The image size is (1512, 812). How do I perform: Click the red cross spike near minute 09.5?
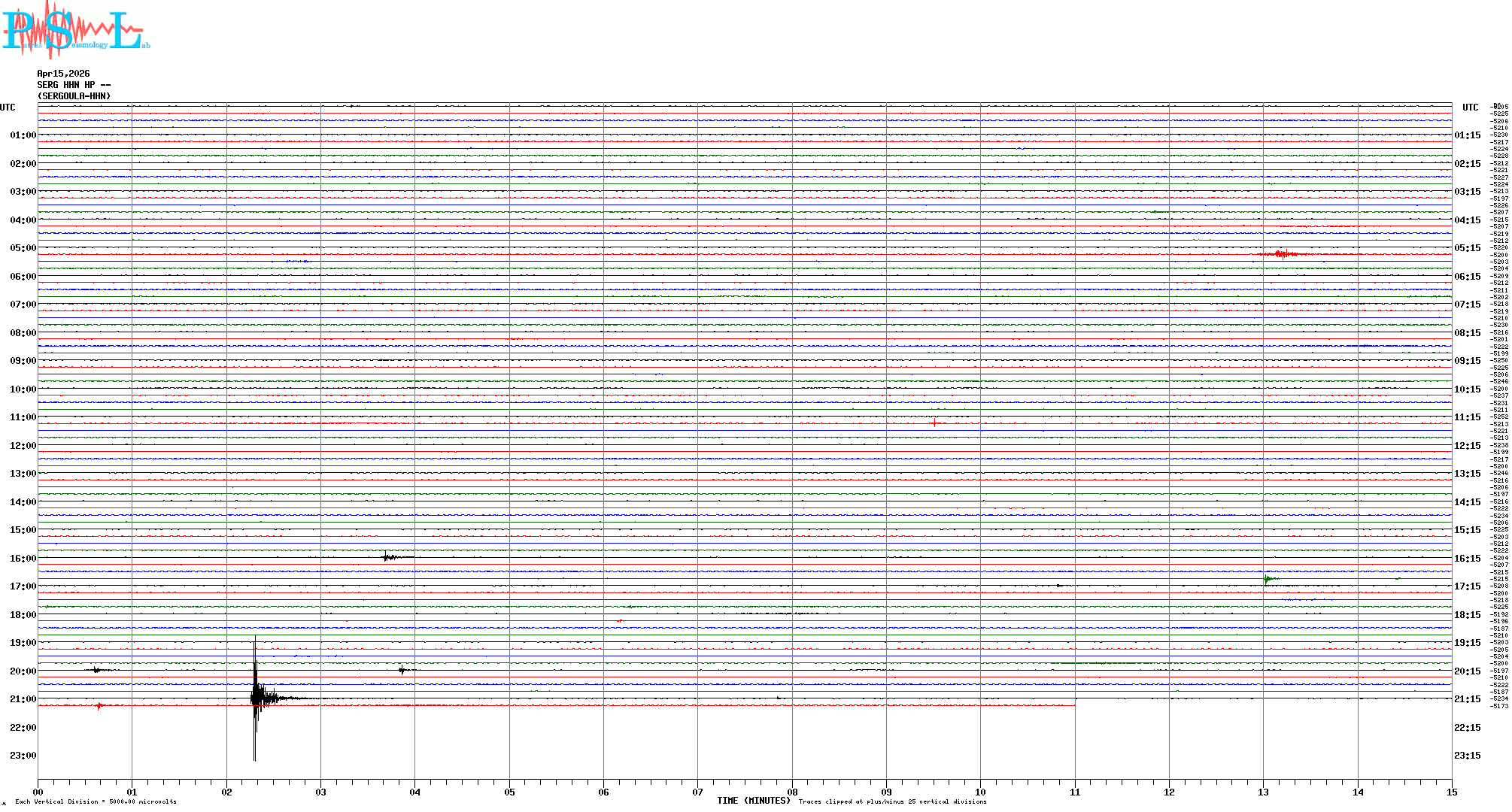point(934,423)
